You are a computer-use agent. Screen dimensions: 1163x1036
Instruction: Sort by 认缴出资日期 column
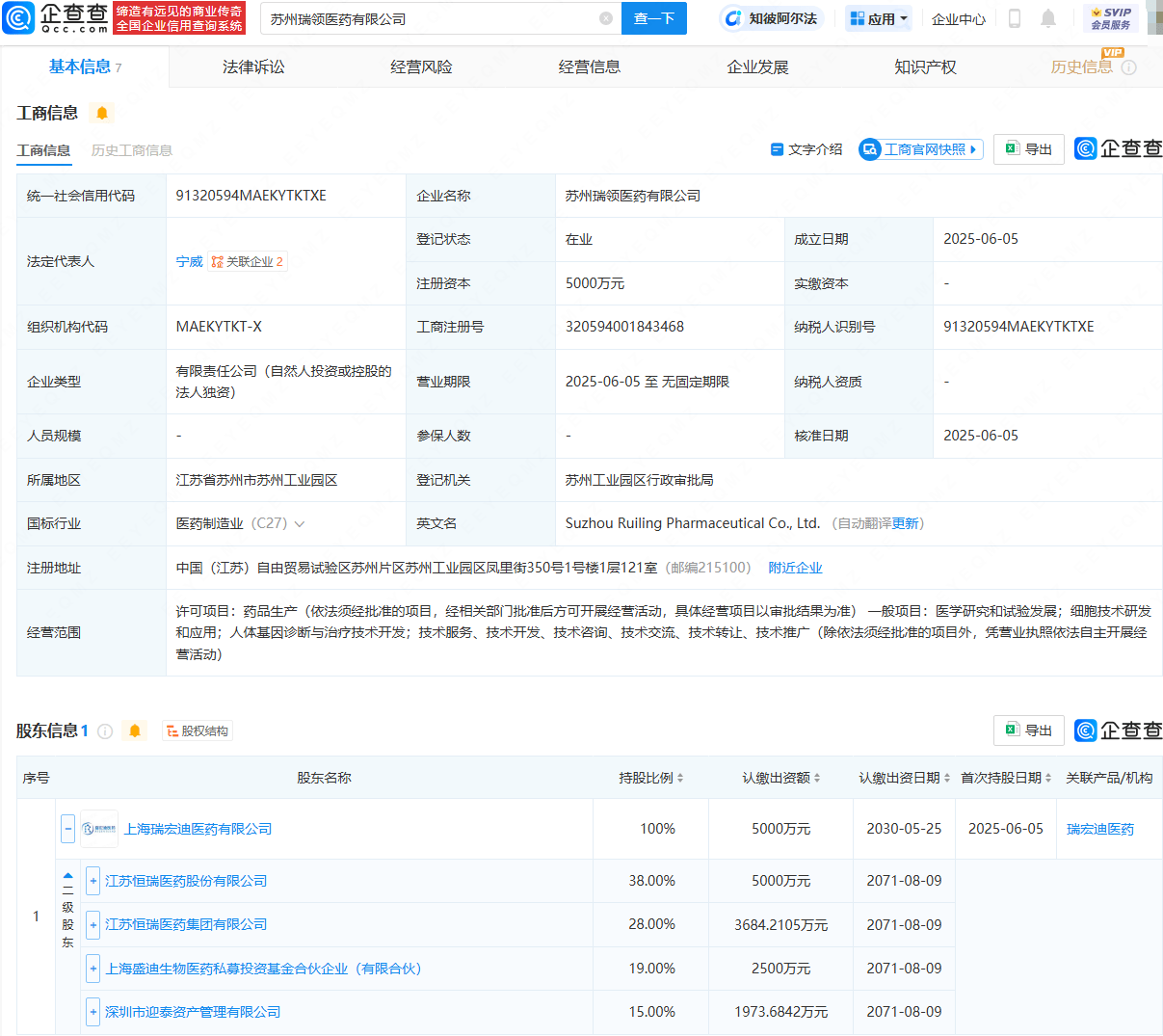947,778
